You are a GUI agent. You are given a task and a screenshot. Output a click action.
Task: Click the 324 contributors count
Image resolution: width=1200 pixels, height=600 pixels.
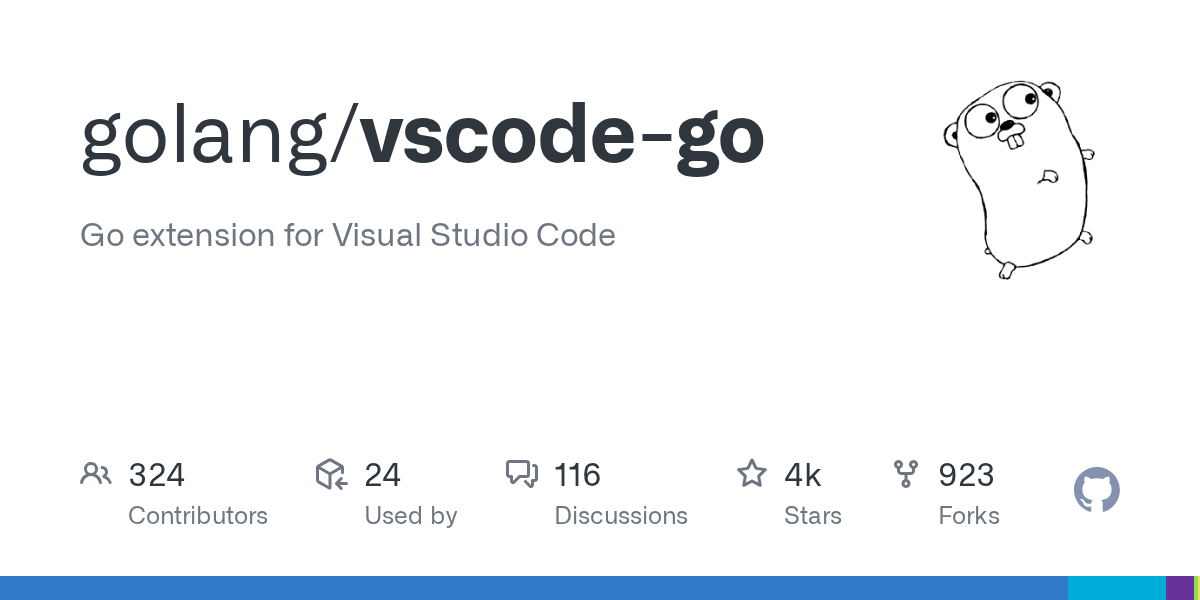coord(157,474)
